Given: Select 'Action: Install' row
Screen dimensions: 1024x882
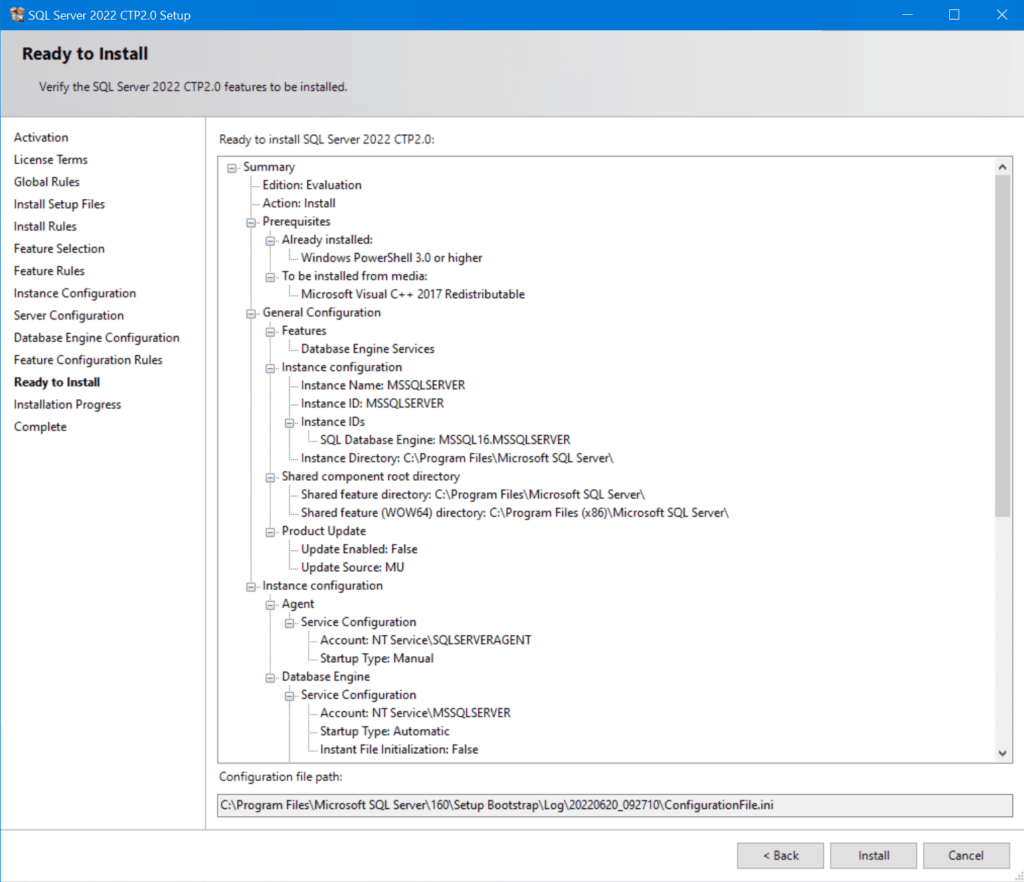Looking at the screenshot, I should [298, 203].
